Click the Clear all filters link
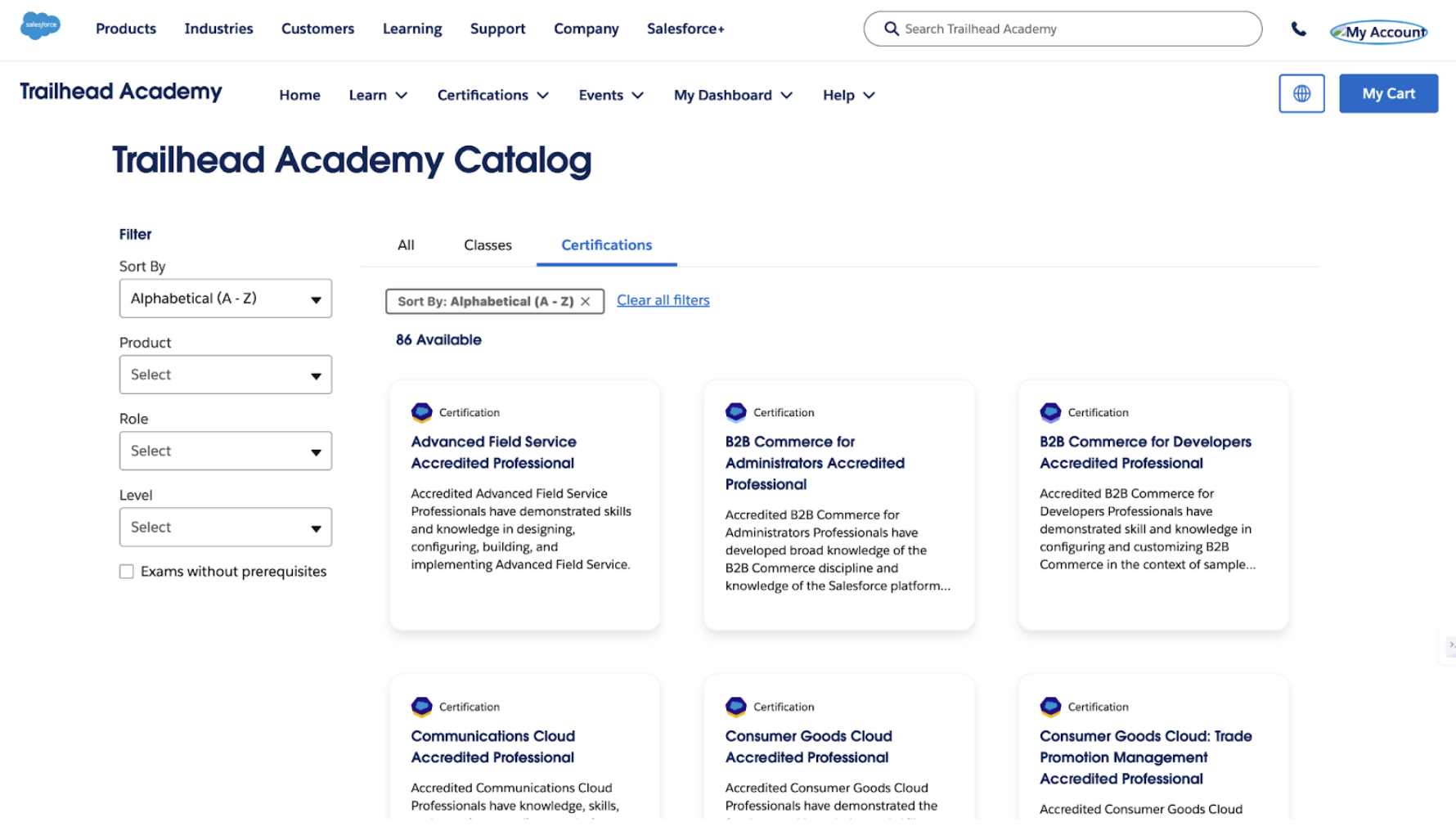Screen dimensions: 1456x831 pos(663,299)
